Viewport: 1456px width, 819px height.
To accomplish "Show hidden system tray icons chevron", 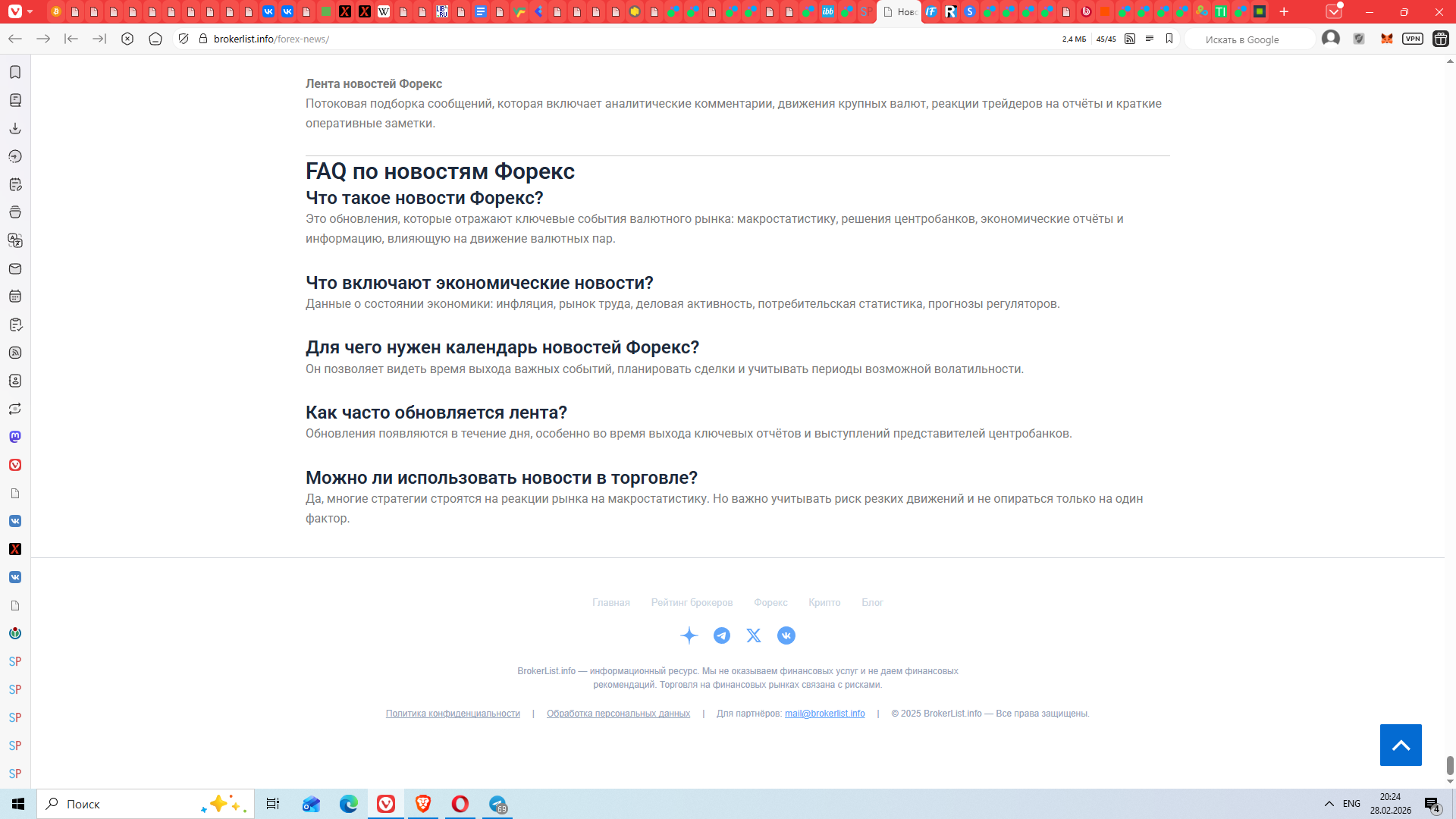I will 1329,804.
